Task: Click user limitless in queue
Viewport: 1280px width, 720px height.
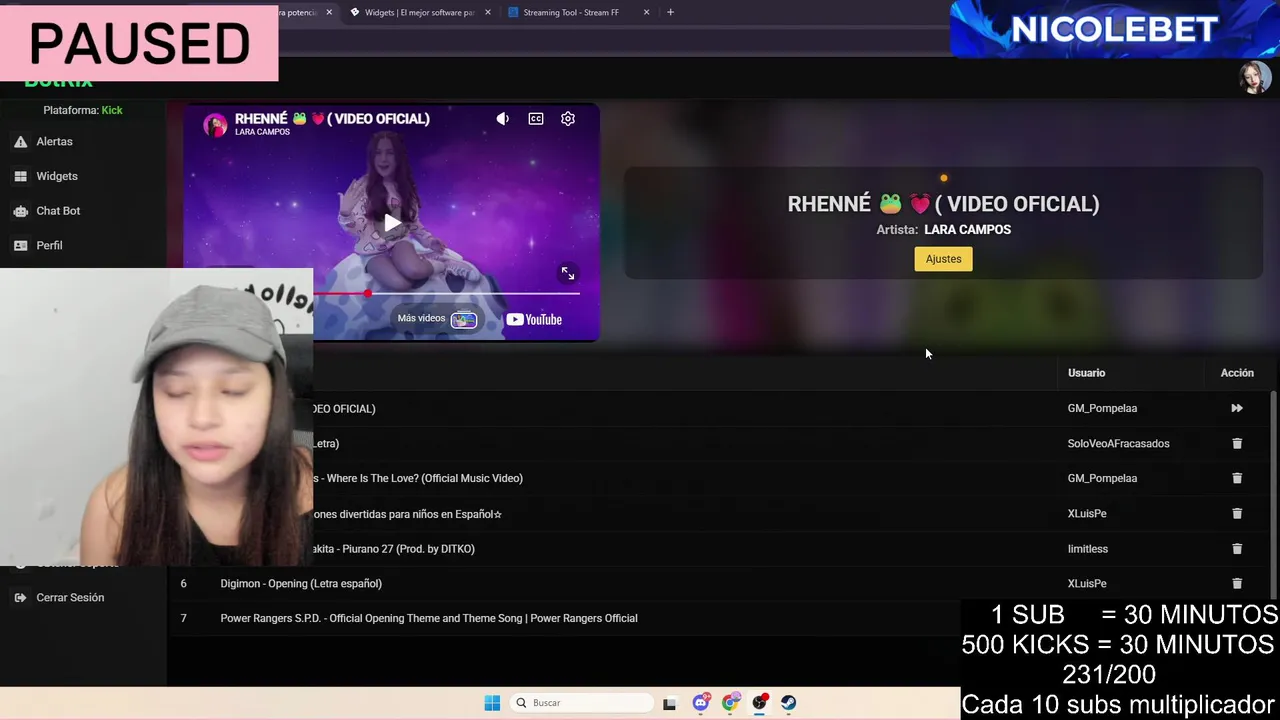Action: tap(1087, 548)
